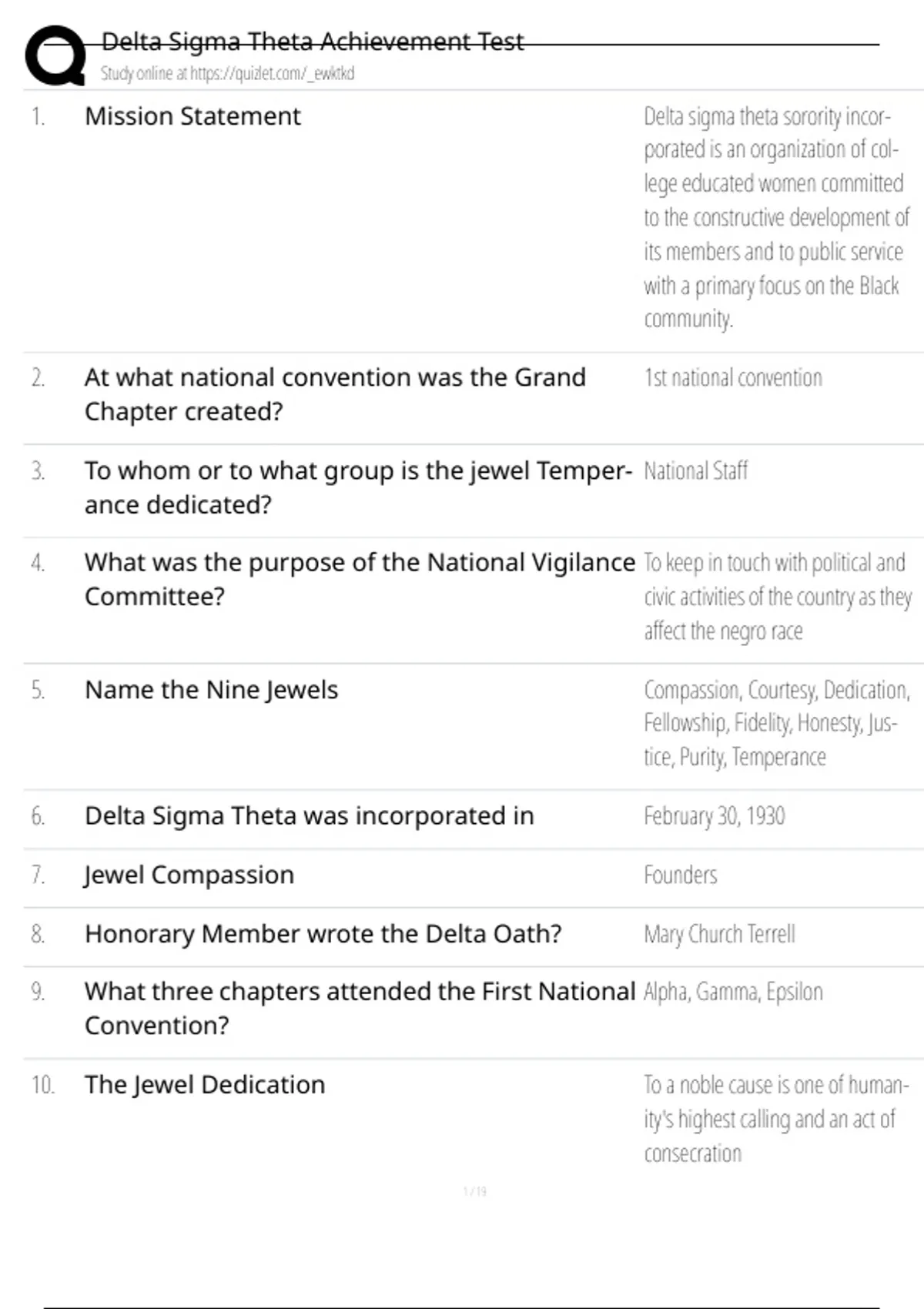Select the National Vigilance Committee question
Screen dimensions: 924x1309
click(x=360, y=579)
